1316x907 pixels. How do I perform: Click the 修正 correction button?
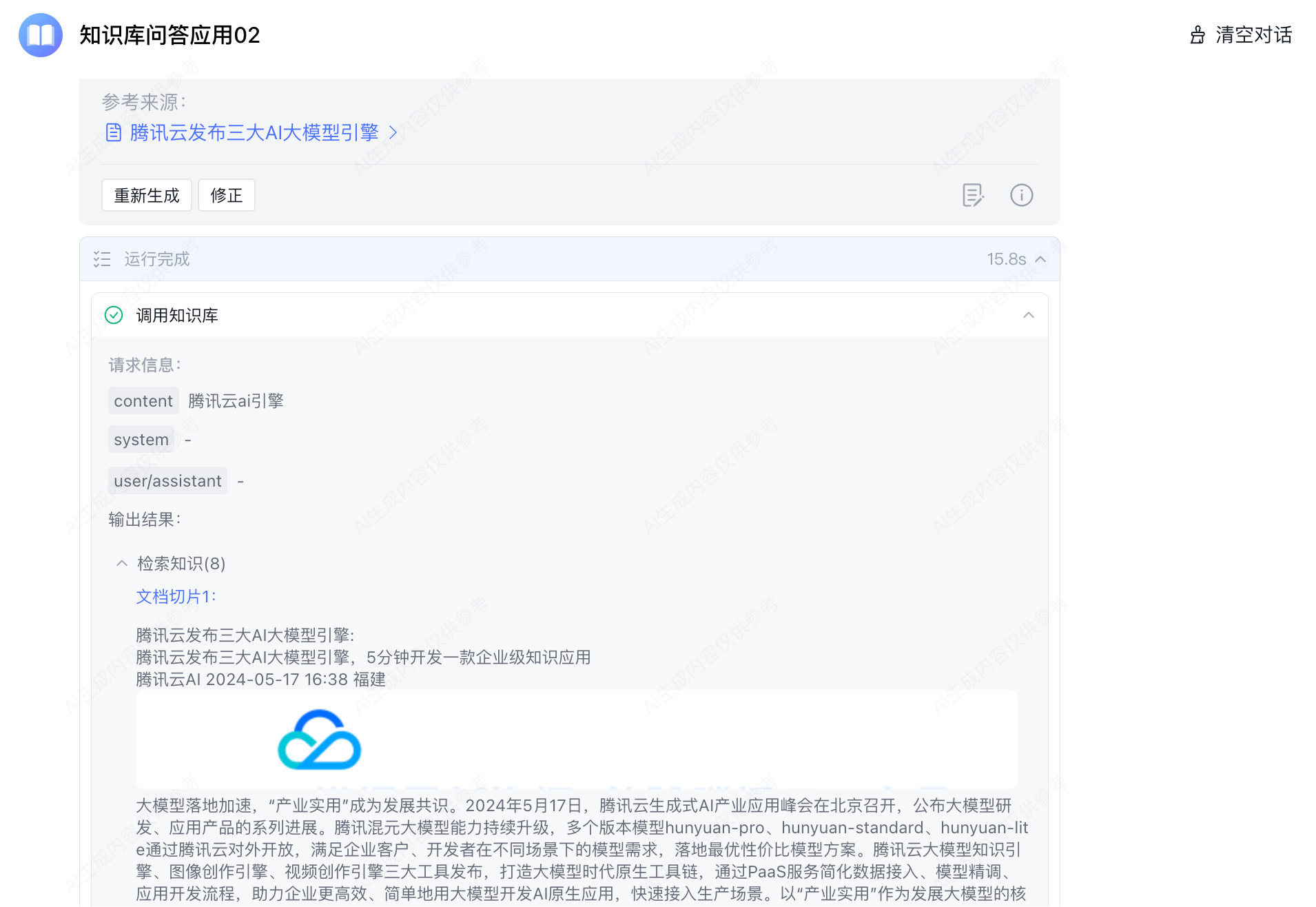tap(227, 195)
